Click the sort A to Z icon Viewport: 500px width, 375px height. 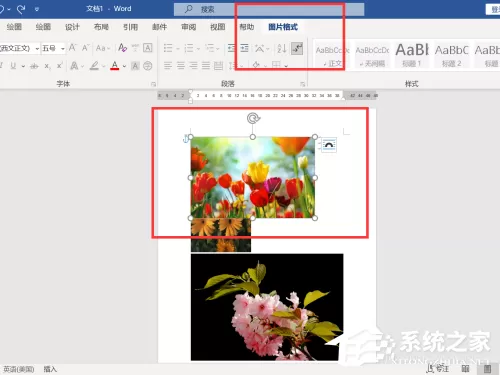[x=282, y=48]
